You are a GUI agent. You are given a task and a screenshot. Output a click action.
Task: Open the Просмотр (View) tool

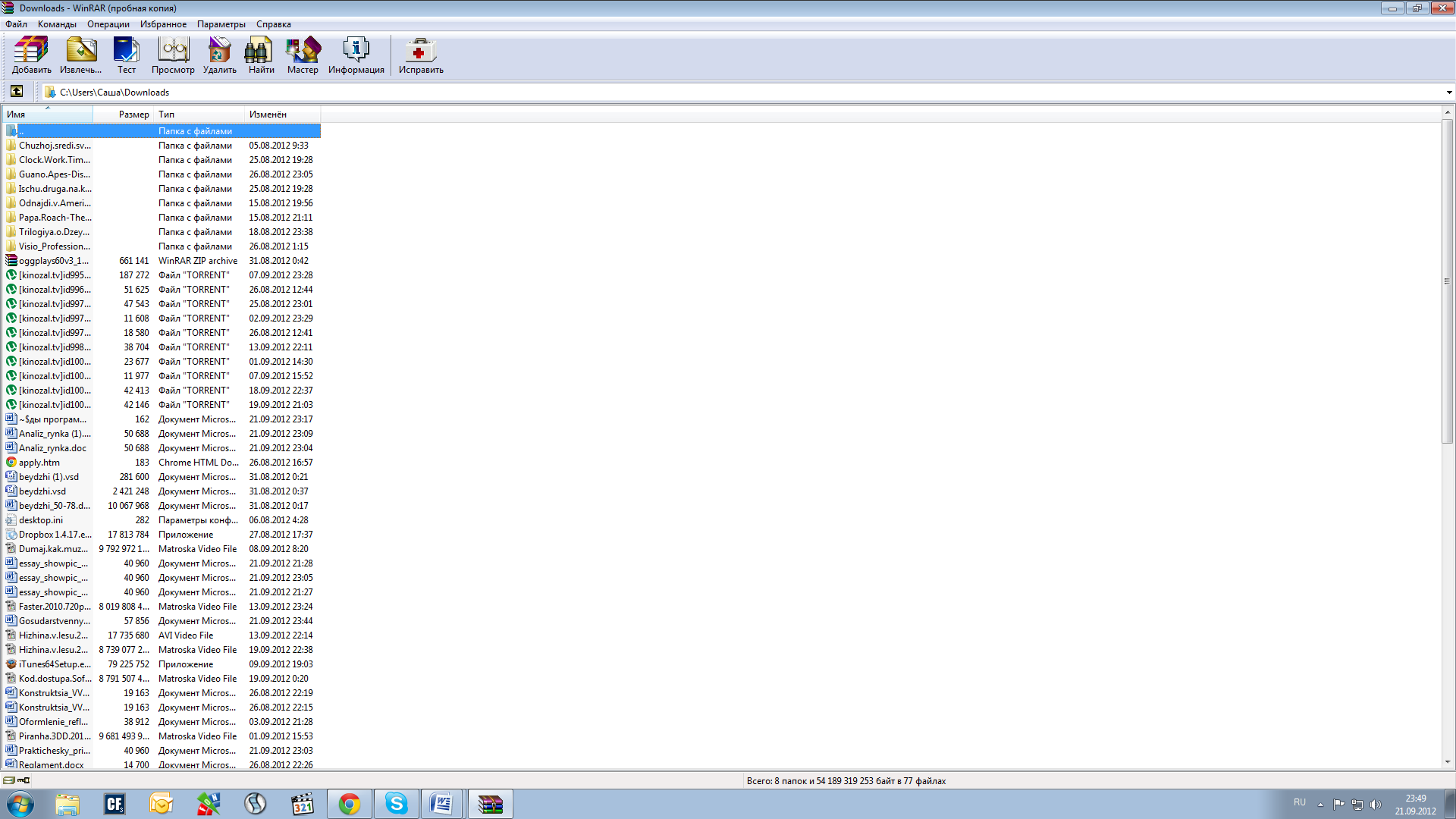[x=173, y=56]
